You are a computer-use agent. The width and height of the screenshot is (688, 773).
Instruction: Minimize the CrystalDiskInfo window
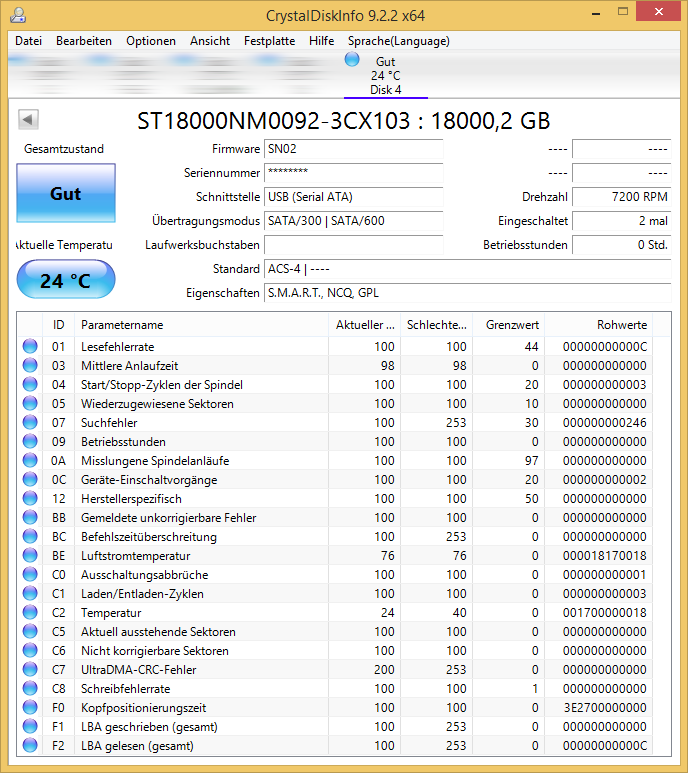596,13
